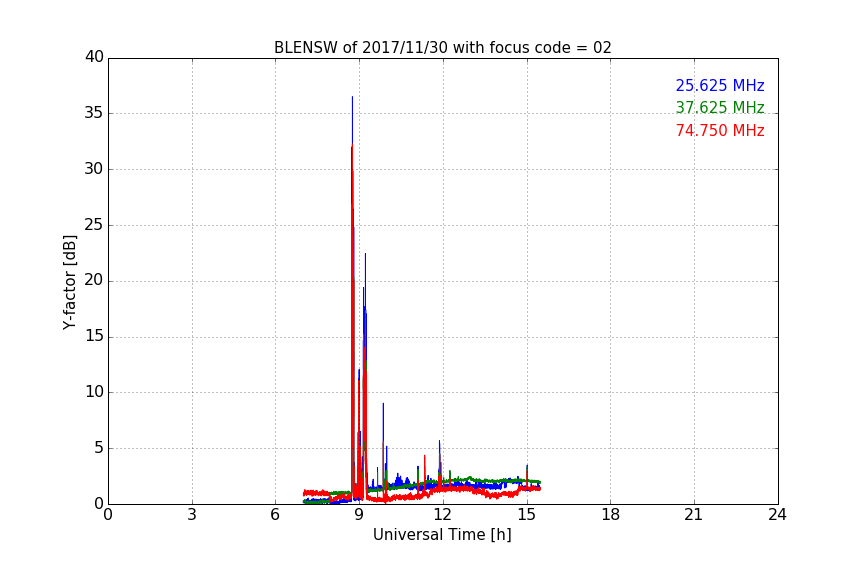Image resolution: width=864 pixels, height=576 pixels.
Task: Click x-axis tick label 24
Action: (777, 515)
